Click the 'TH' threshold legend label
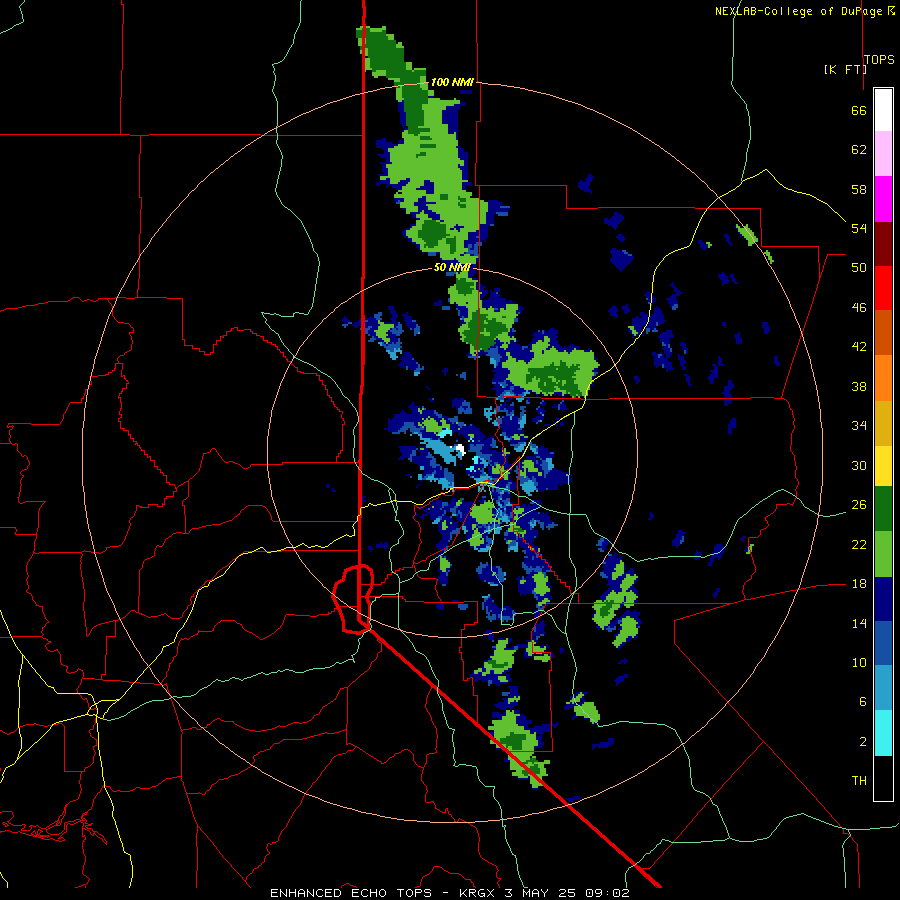The height and width of the screenshot is (900, 900). point(859,781)
